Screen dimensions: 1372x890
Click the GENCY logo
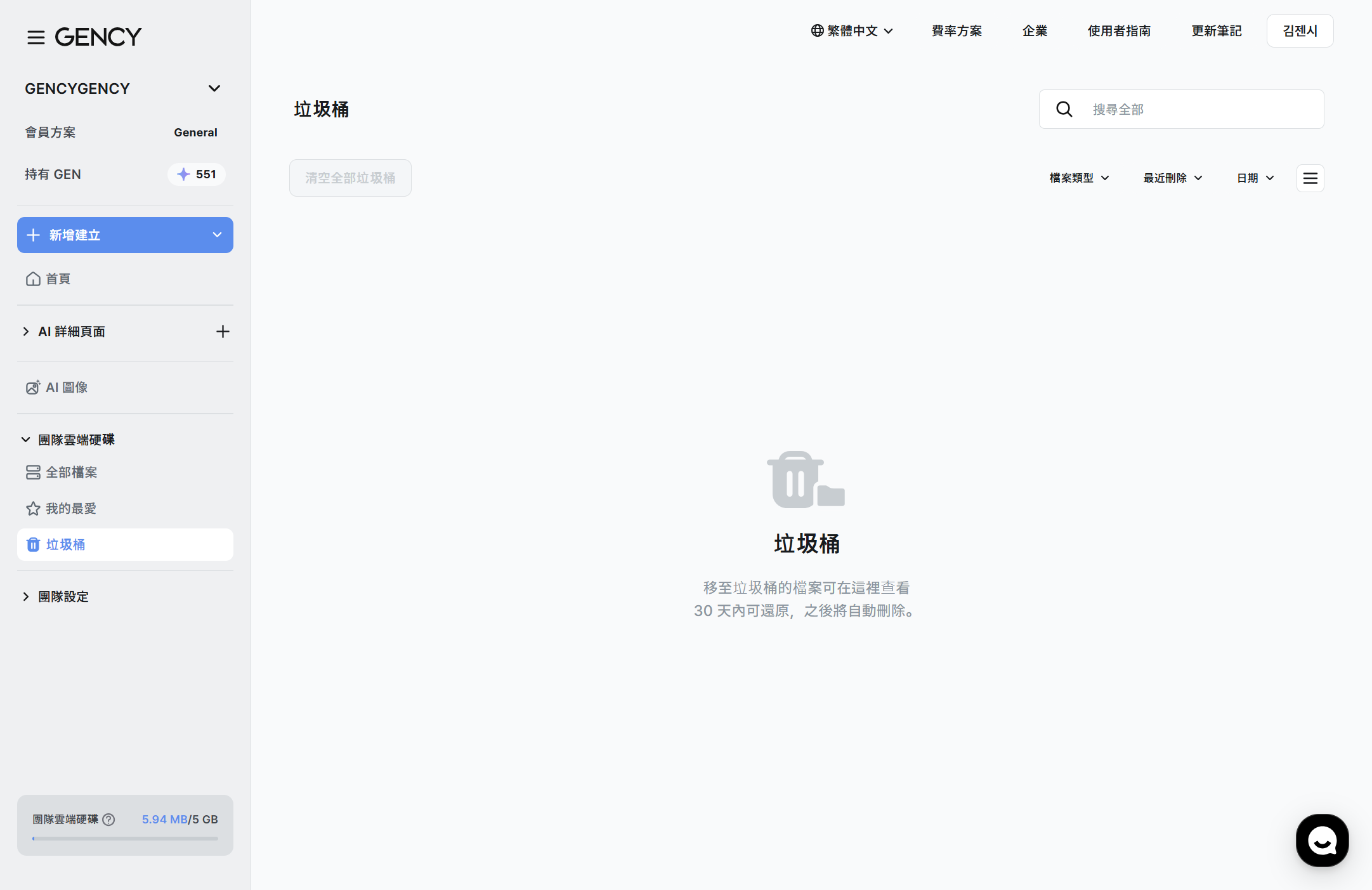coord(98,37)
